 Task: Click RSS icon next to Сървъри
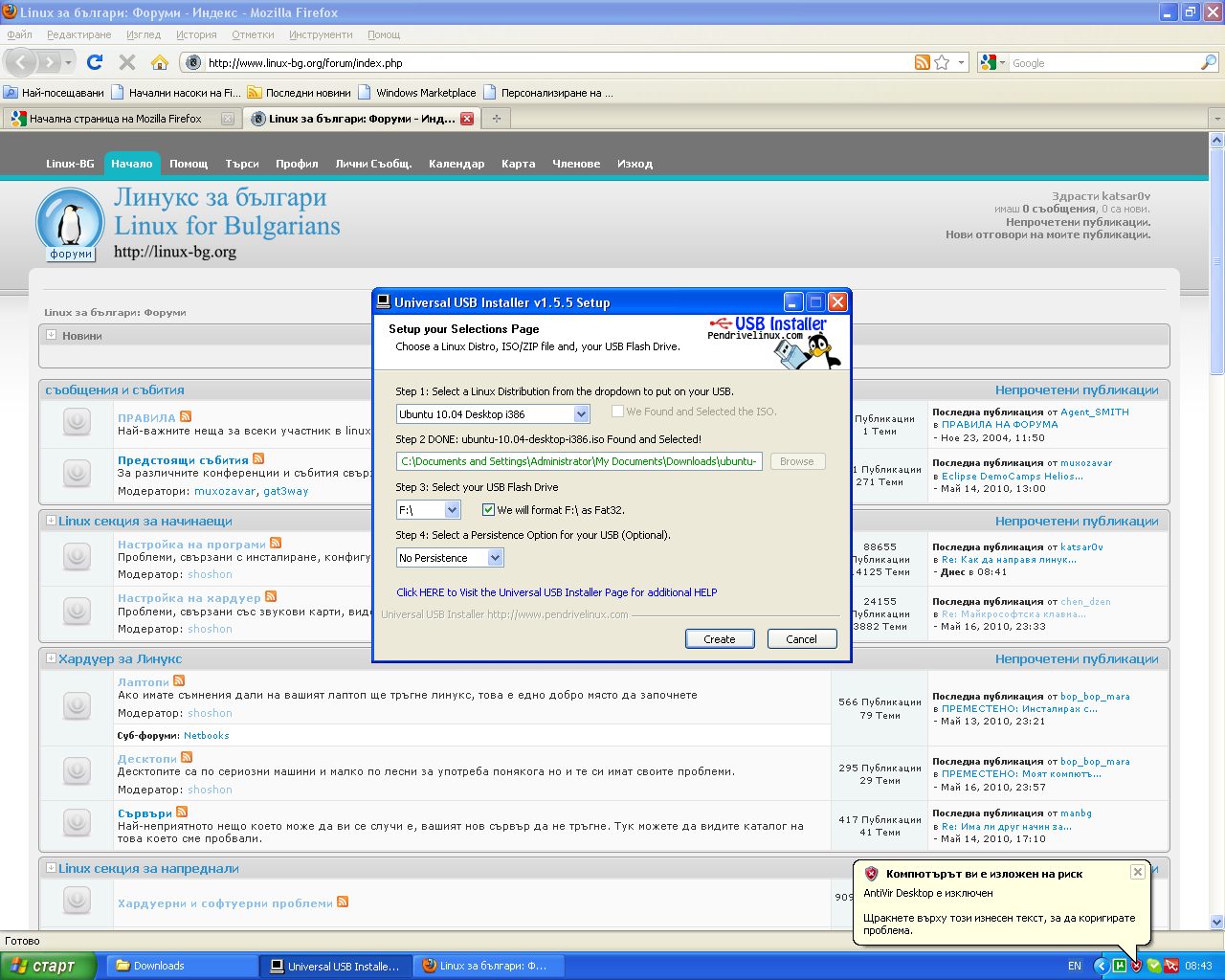coord(182,812)
